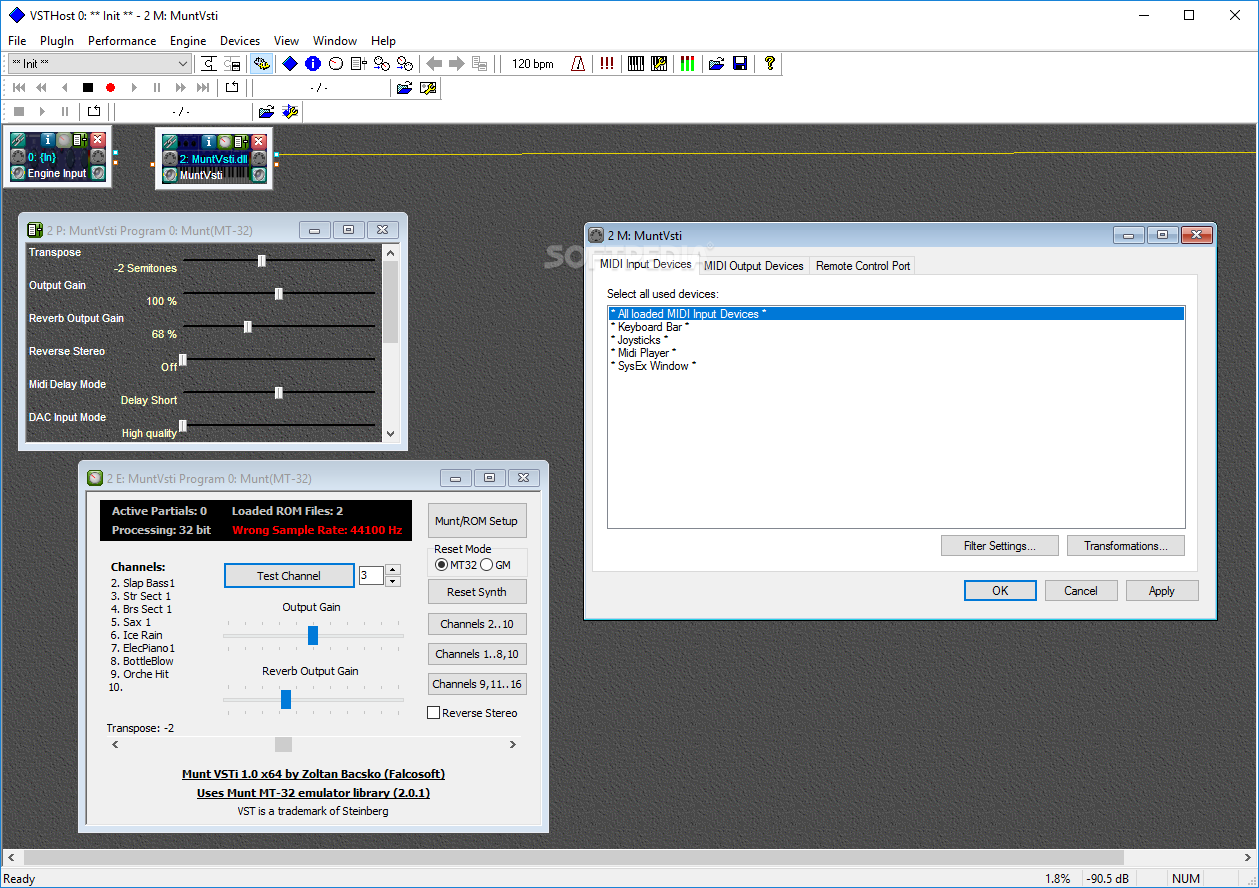Open the plugin information window from the main toolbar

point(313,63)
